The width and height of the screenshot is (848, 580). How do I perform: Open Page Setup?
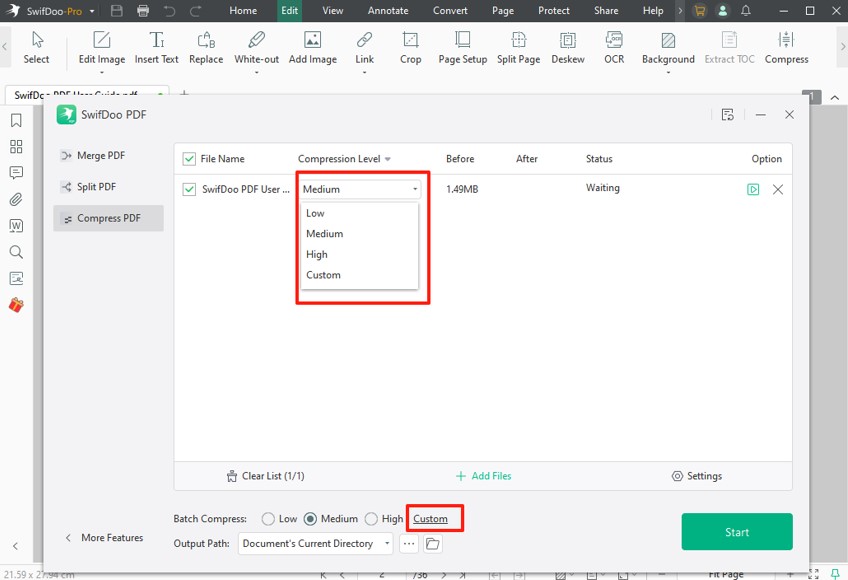click(462, 48)
